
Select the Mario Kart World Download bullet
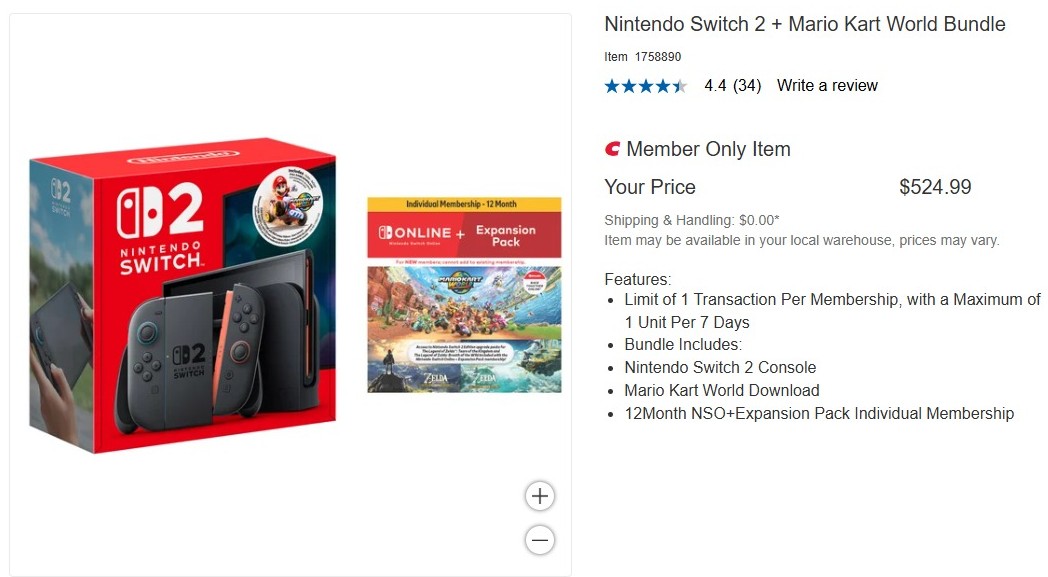(x=722, y=390)
